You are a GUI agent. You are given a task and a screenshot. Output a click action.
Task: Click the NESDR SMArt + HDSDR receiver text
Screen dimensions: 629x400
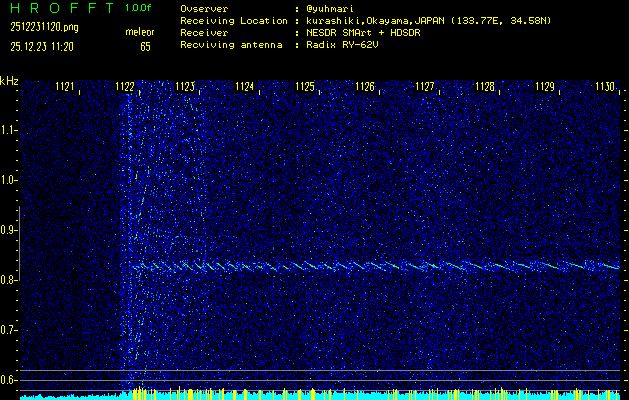[365, 32]
